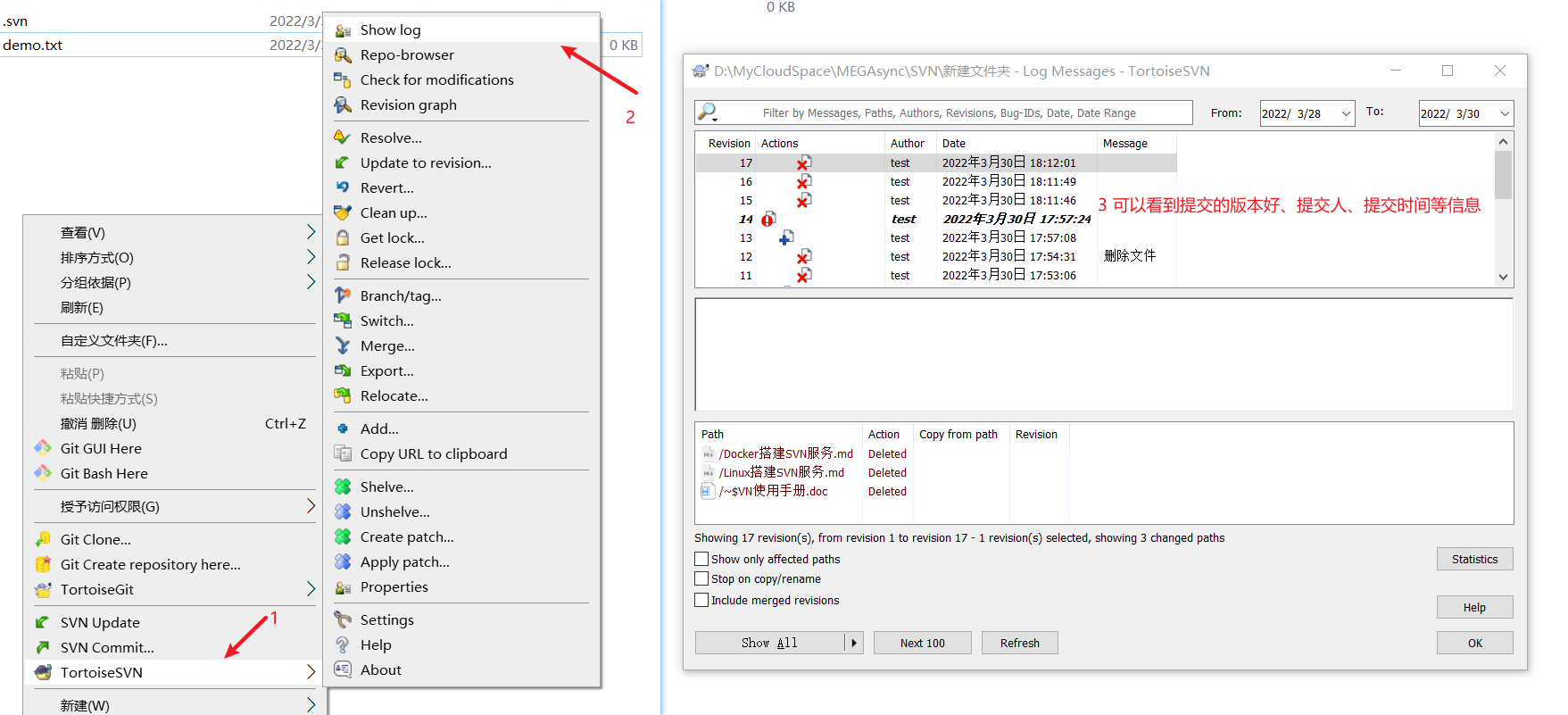This screenshot has width=1568, height=715.
Task: Click the filter search magnifier icon
Action: 708,112
